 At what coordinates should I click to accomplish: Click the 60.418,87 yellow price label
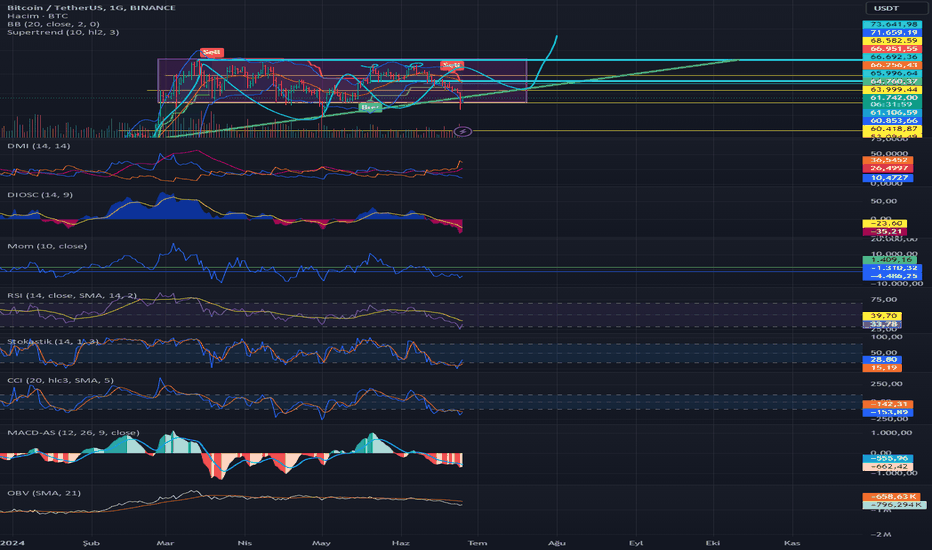pos(892,128)
